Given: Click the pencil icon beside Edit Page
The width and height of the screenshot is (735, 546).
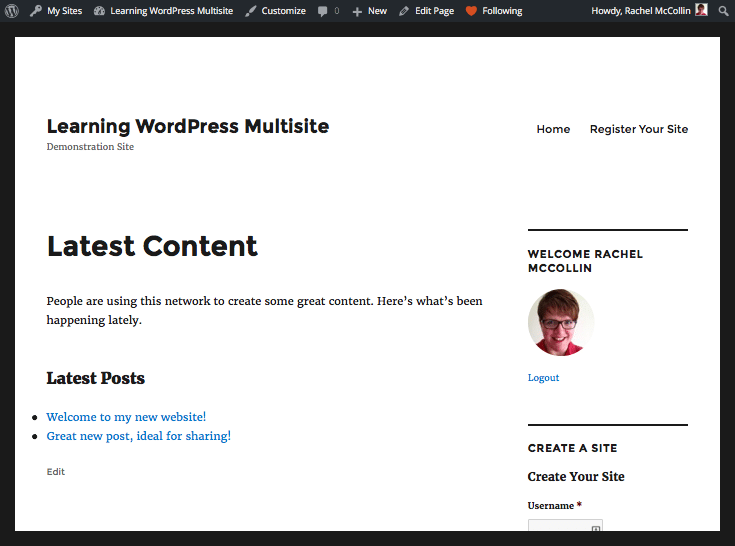Looking at the screenshot, I should pyautogui.click(x=404, y=11).
